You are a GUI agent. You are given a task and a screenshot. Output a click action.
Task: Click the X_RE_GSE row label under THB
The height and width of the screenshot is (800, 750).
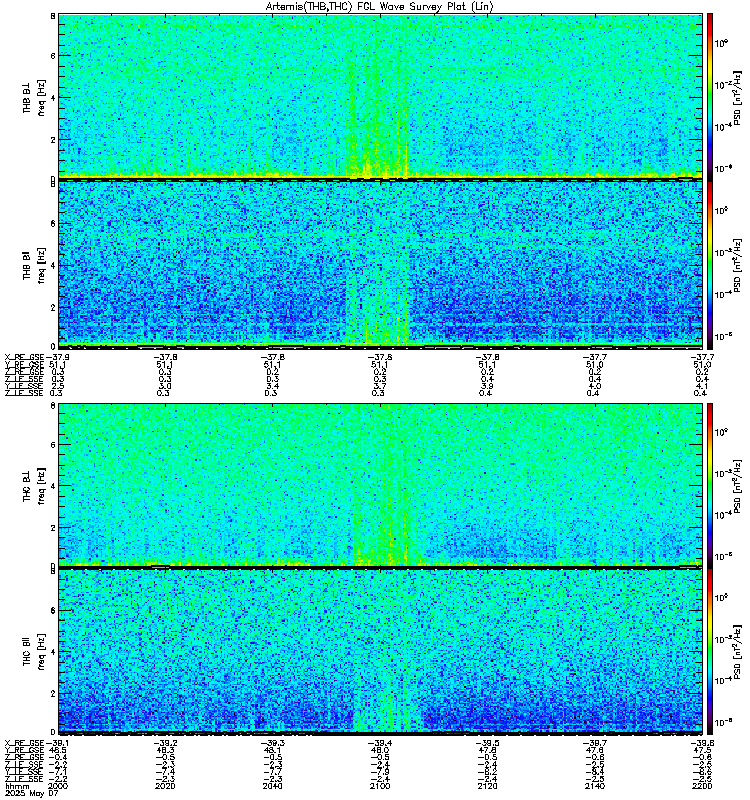(24, 358)
